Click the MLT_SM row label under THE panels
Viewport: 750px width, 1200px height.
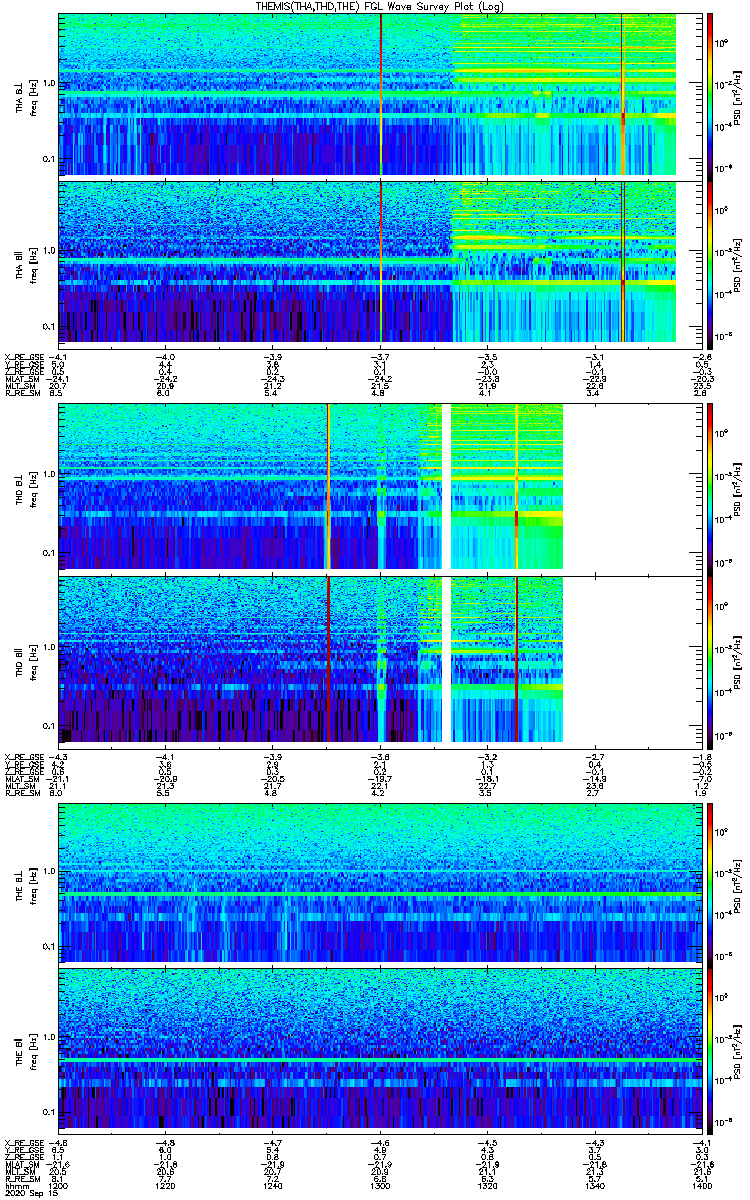20,1173
